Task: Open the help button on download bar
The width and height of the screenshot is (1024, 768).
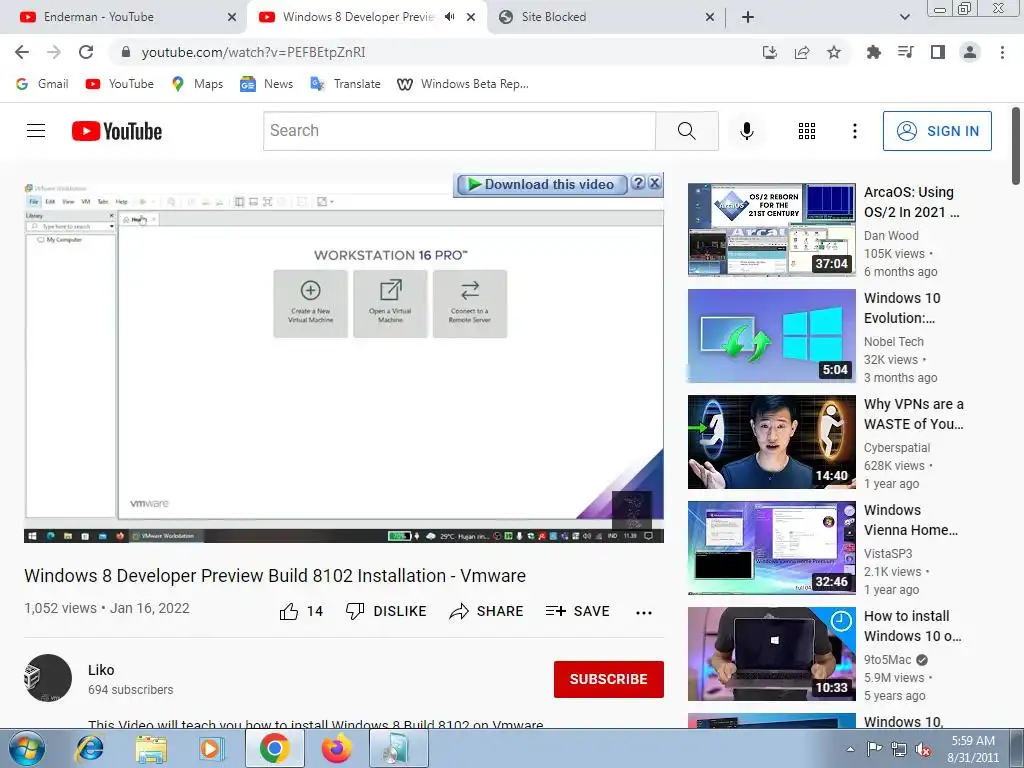Action: (x=638, y=184)
